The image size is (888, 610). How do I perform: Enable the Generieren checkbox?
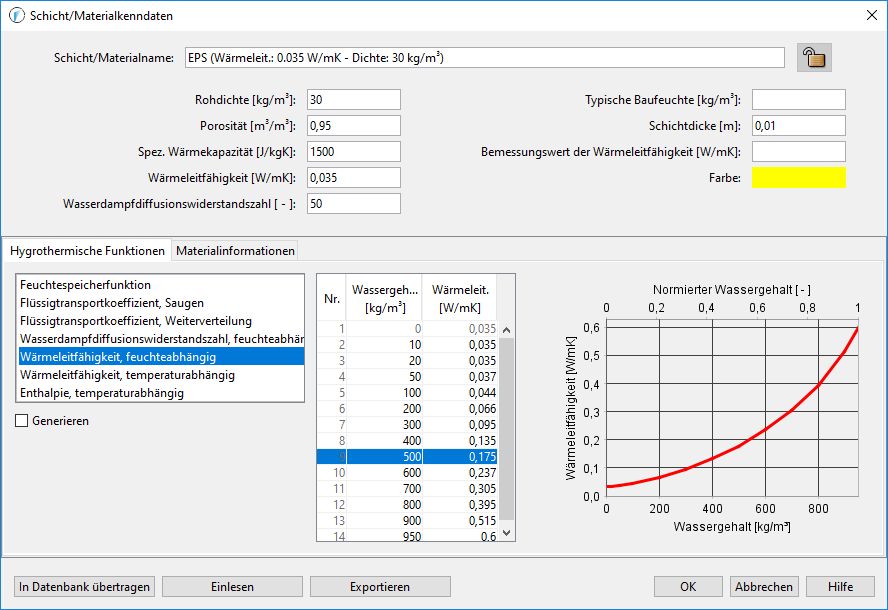point(22,421)
